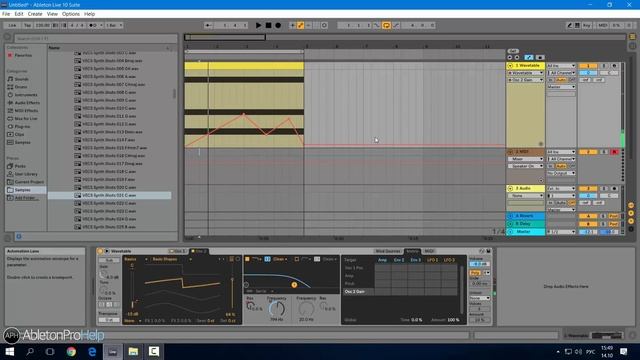
Task: Click the Arrangement Record button
Action: tap(278, 25)
